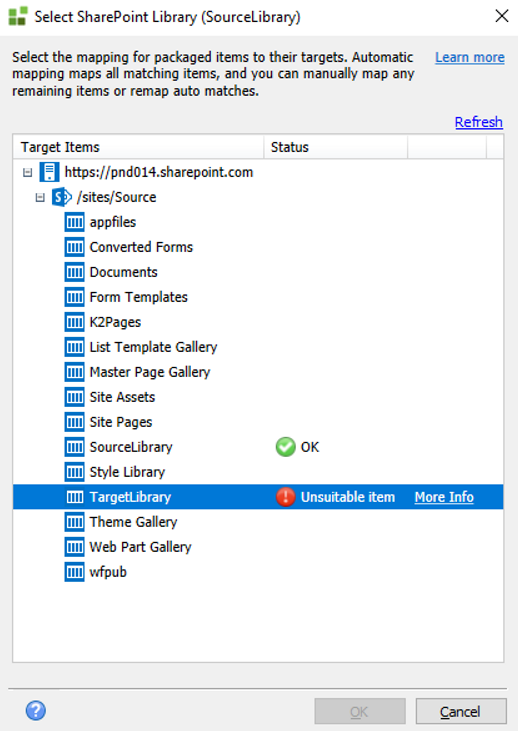
Task: Click the K2Pages library icon
Action: pos(75,322)
